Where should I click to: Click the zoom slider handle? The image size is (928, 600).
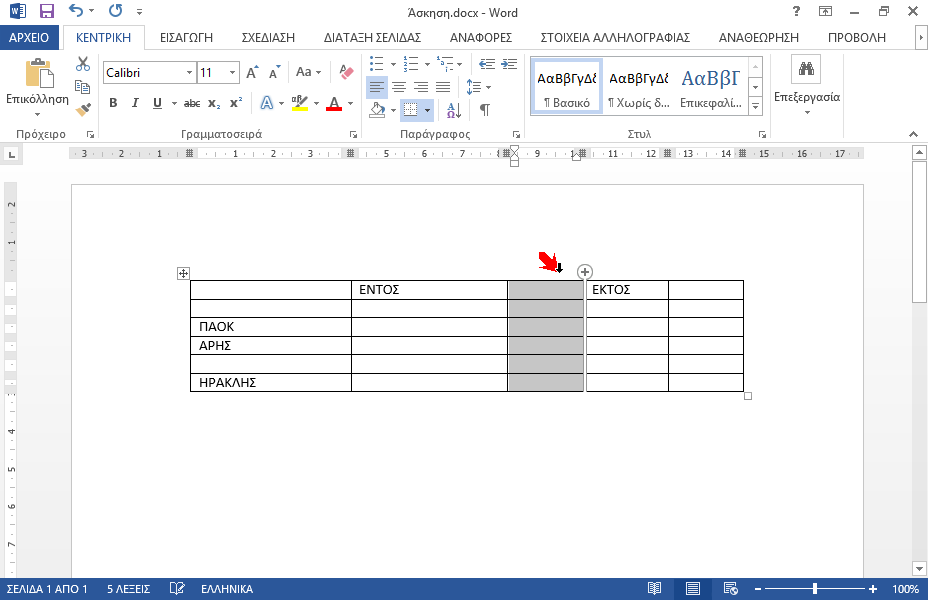[x=815, y=589]
